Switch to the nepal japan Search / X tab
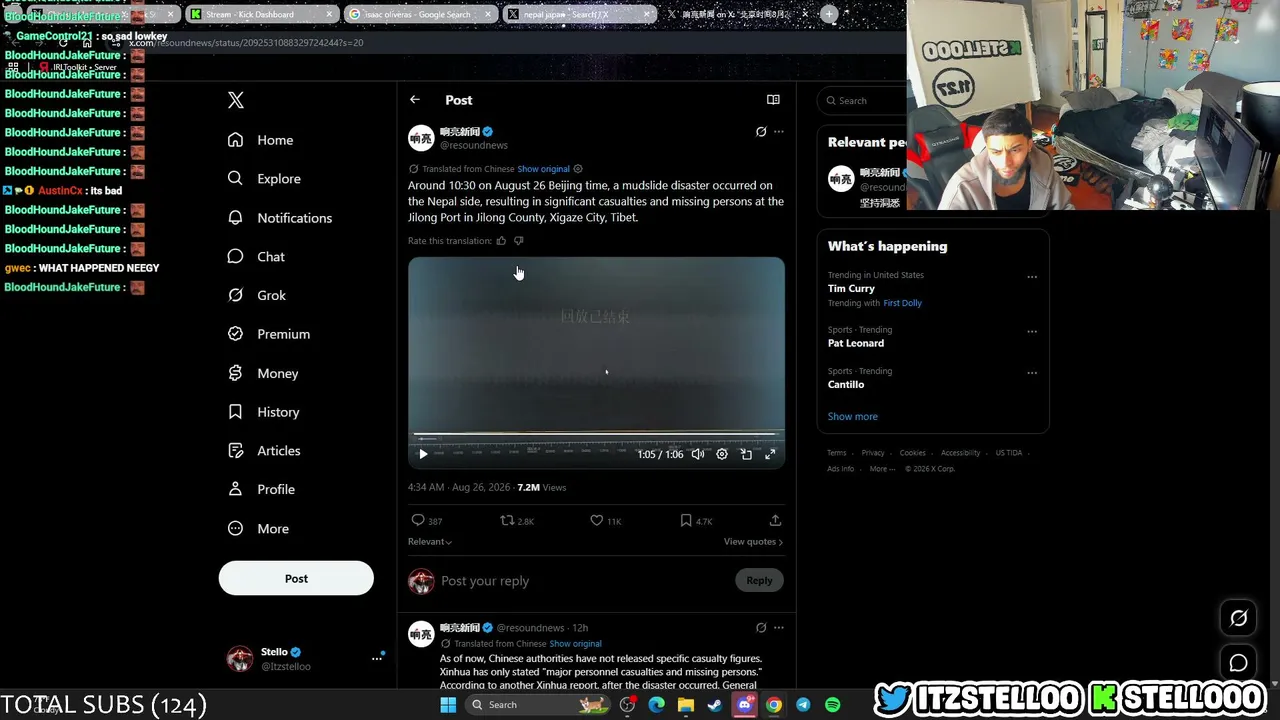The width and height of the screenshot is (1280, 720). click(x=579, y=14)
